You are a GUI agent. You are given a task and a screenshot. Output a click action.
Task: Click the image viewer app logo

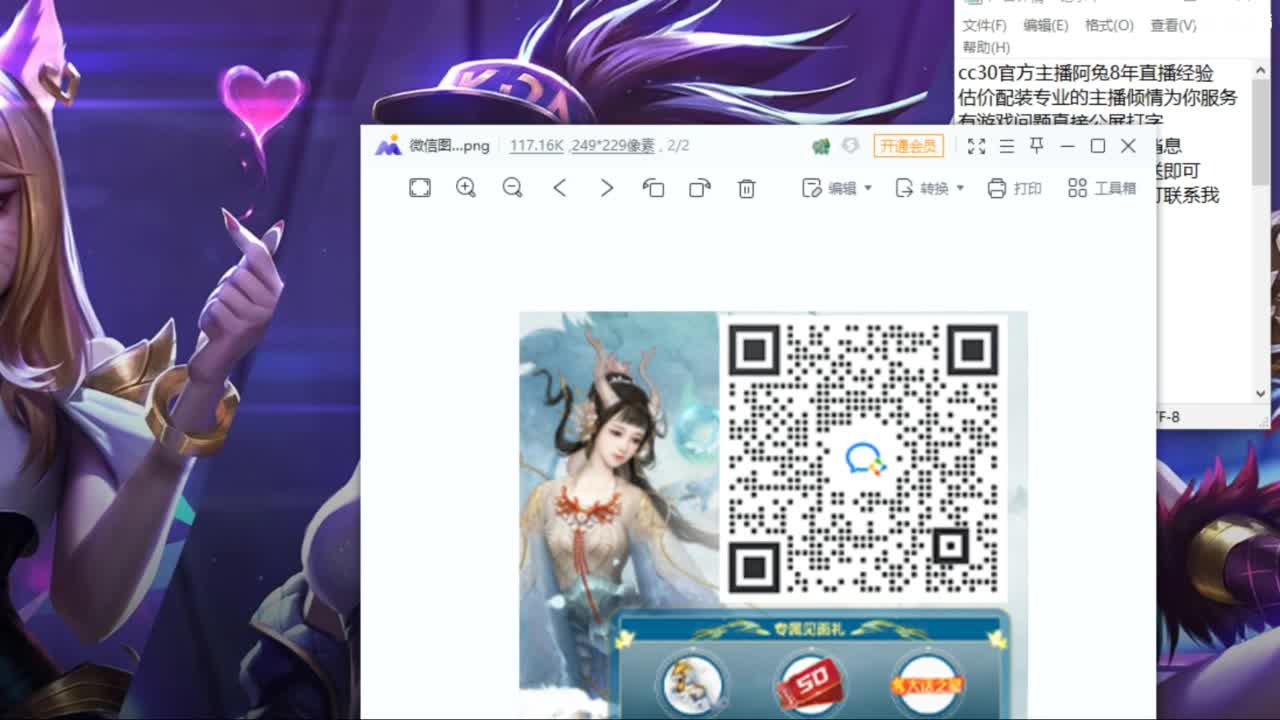point(388,146)
